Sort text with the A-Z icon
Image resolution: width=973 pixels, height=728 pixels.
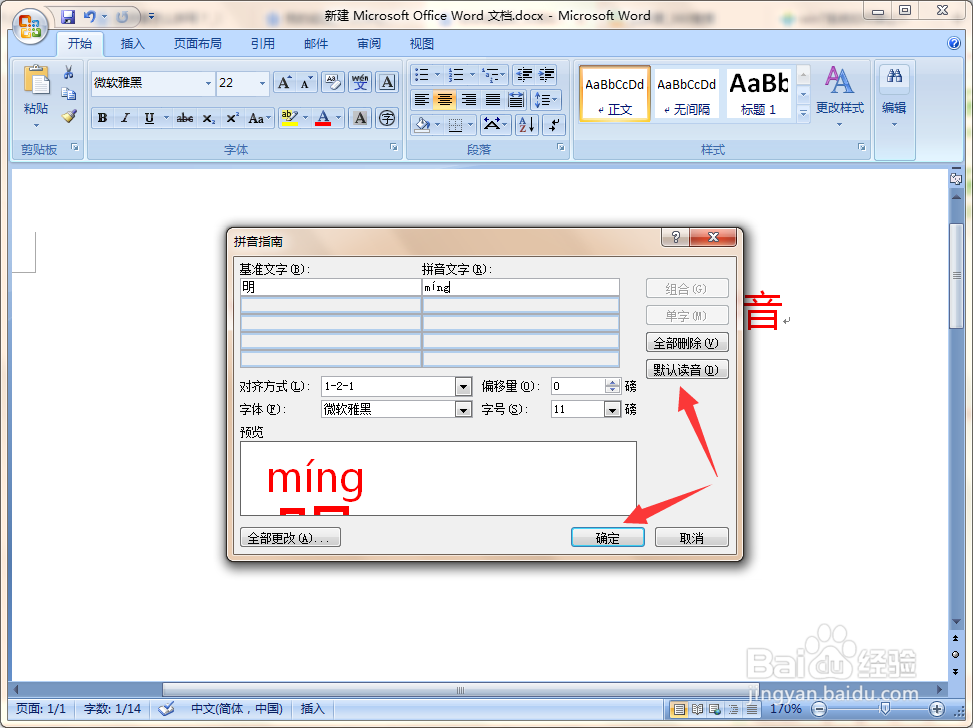click(526, 125)
